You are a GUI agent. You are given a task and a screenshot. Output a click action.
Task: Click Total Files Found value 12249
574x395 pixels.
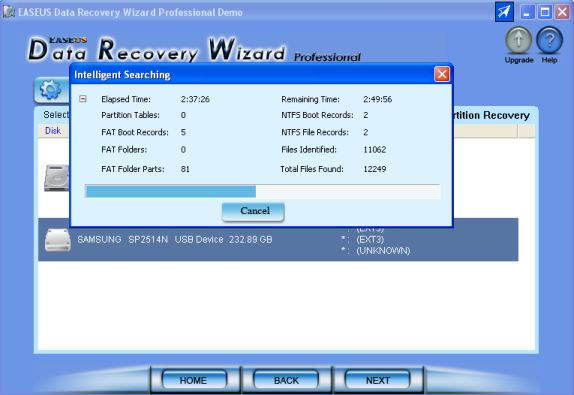(374, 169)
